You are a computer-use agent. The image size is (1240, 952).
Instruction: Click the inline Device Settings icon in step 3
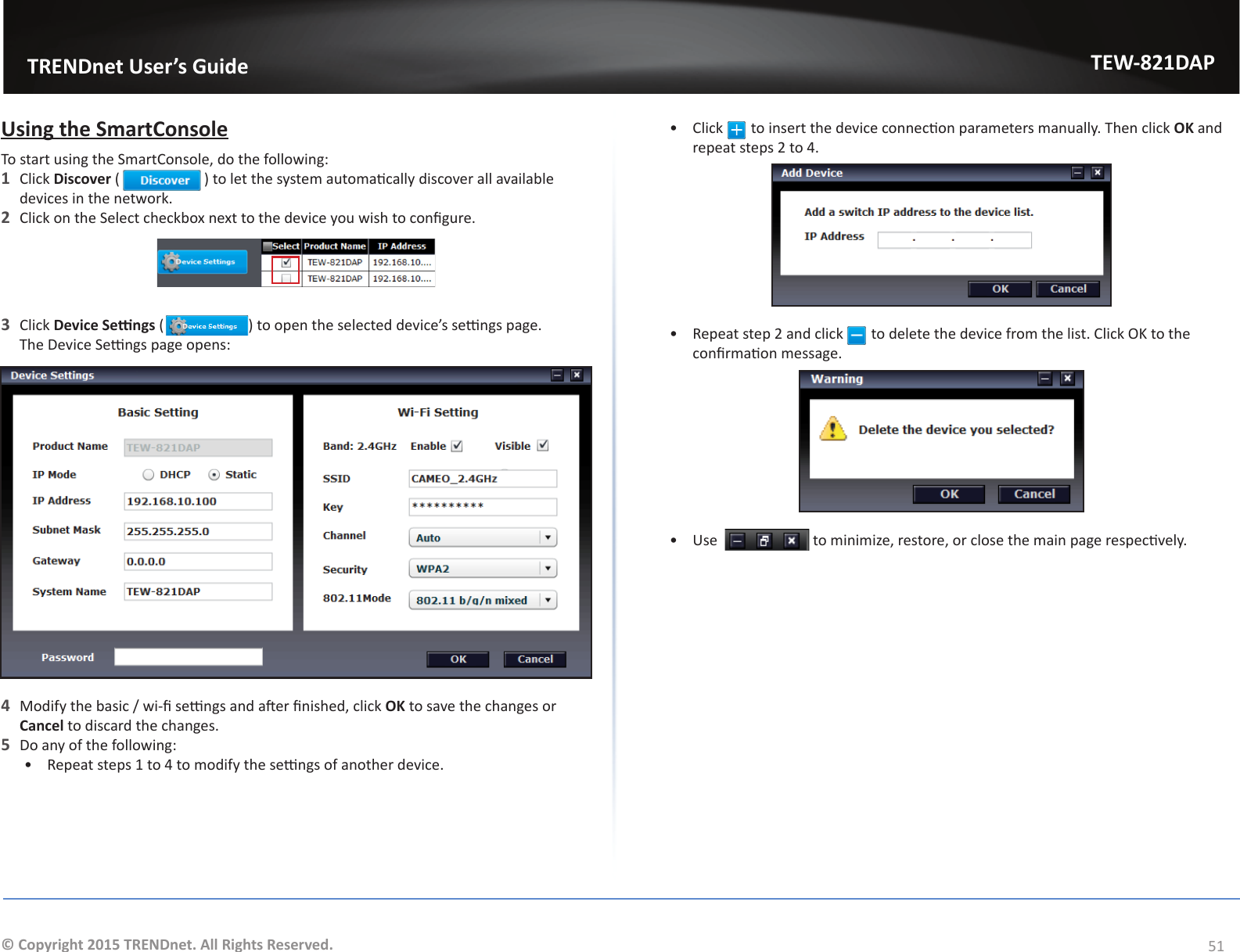[207, 325]
